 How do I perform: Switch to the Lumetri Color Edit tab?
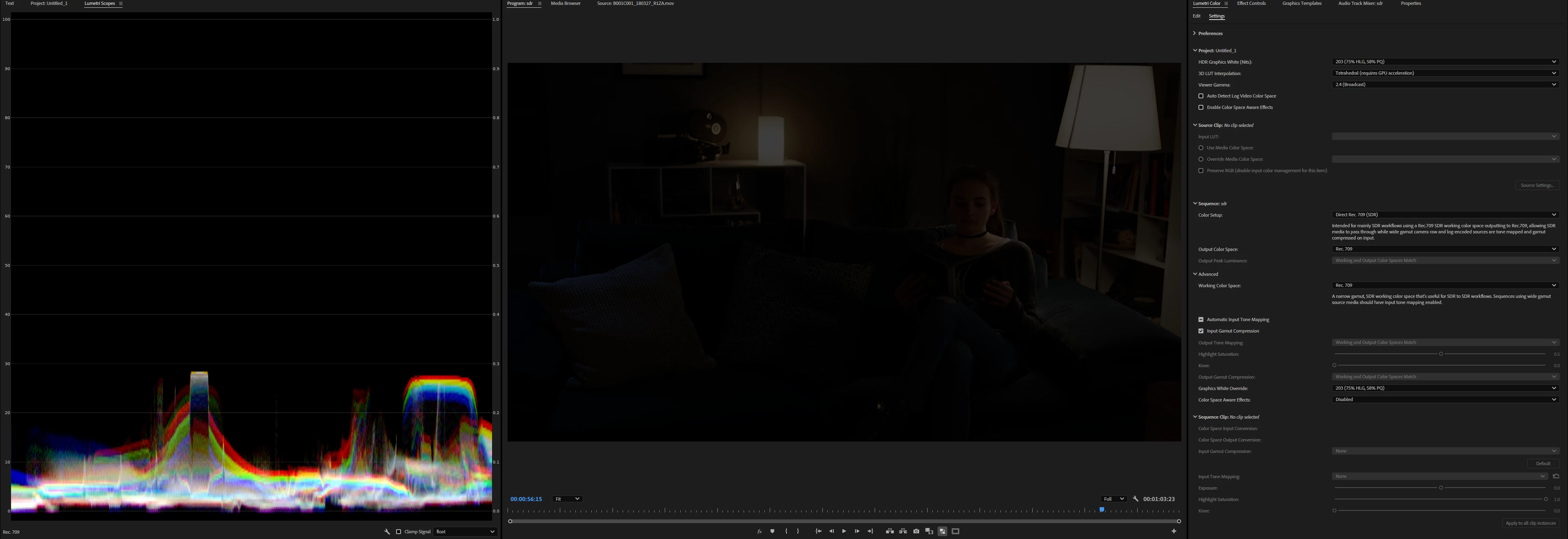[1197, 16]
